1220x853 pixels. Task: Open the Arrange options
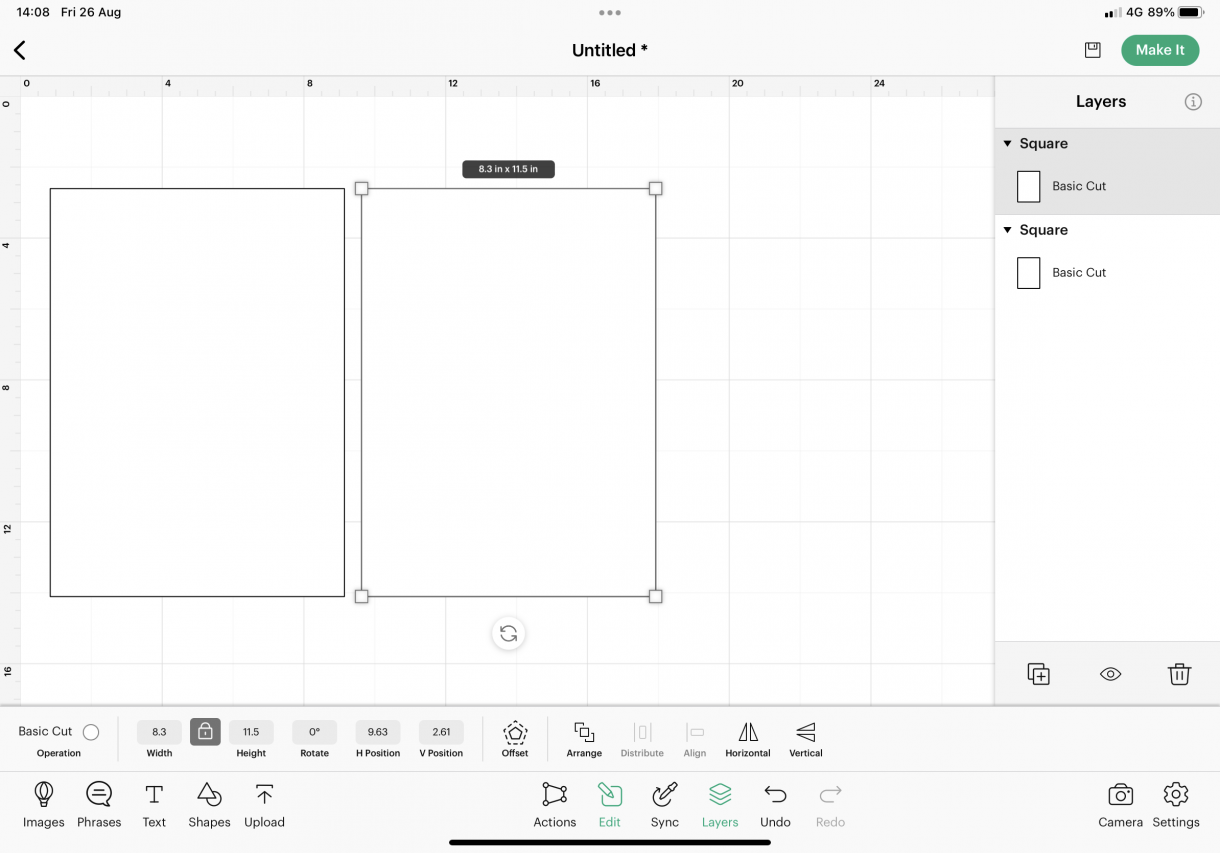(x=584, y=739)
